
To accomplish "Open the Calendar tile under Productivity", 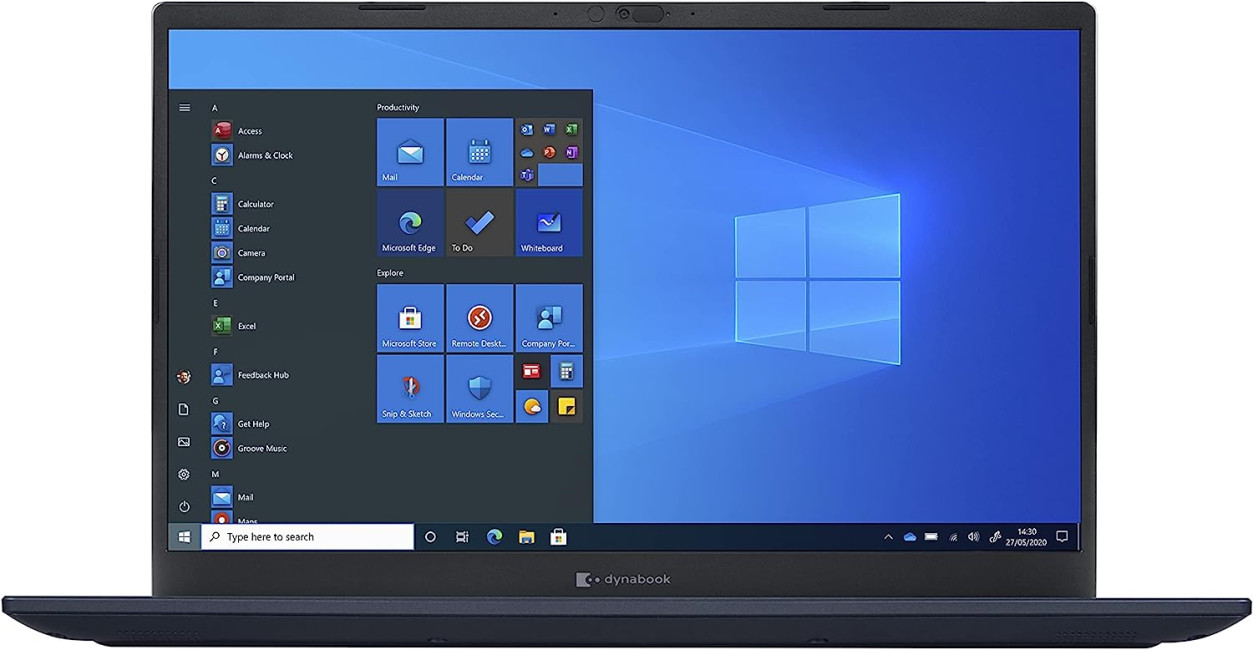I will point(479,152).
